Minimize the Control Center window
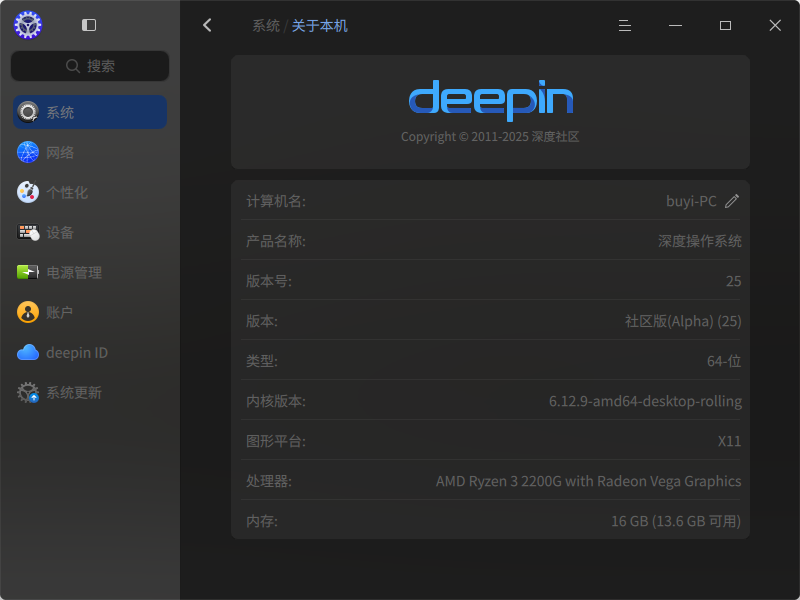The image size is (800, 600). point(676,26)
